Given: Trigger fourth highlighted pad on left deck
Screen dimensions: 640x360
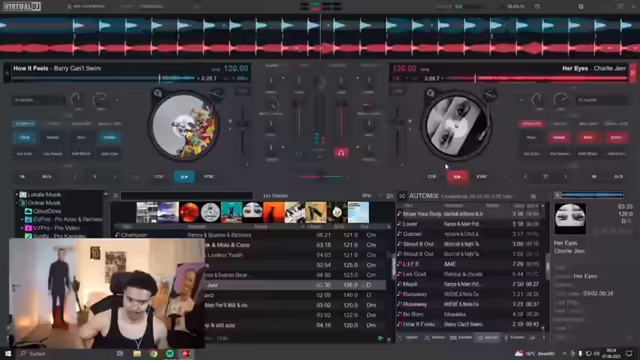Looking at the screenshot, I should click(109, 138).
